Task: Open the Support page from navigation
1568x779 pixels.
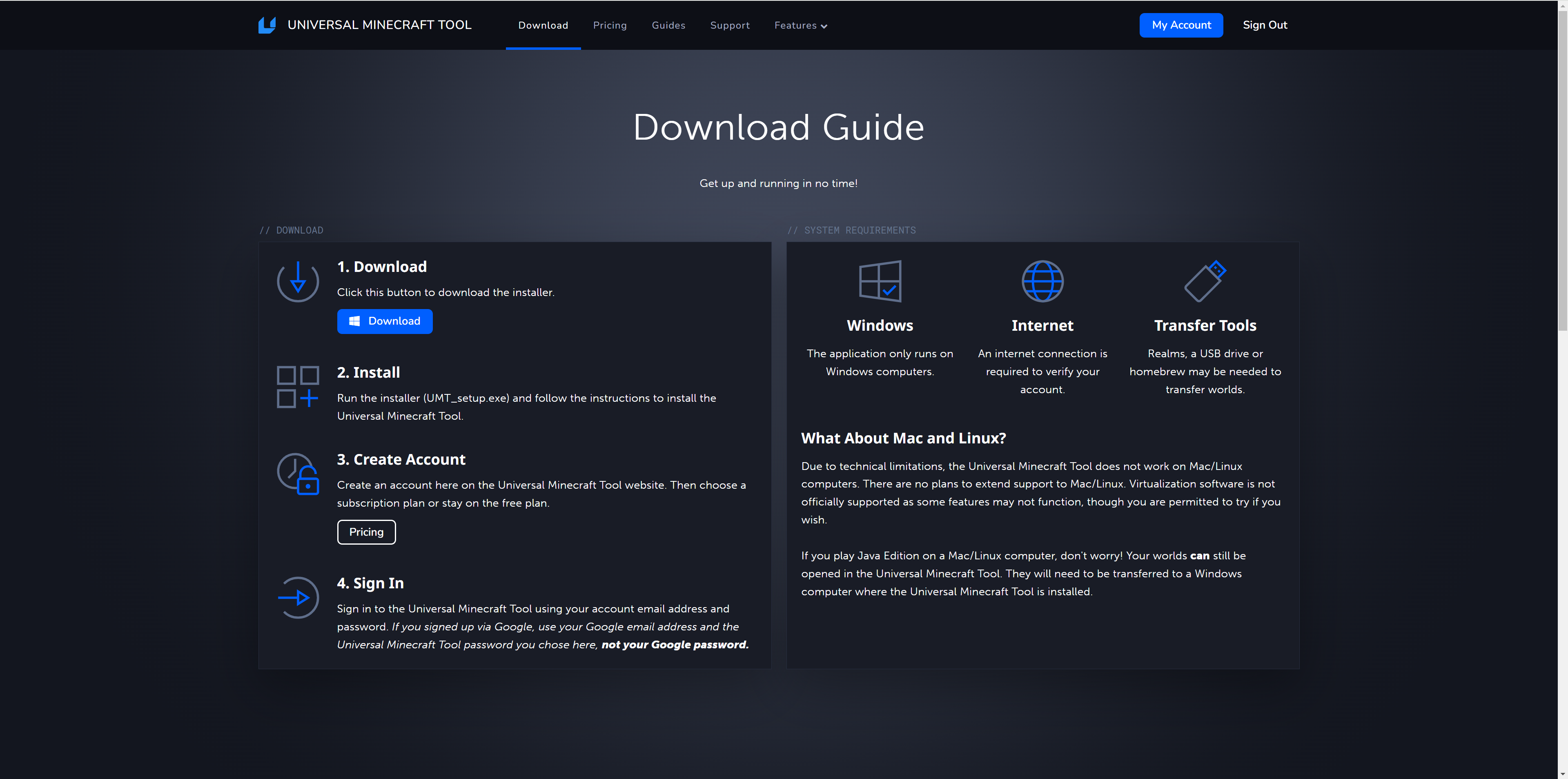Action: pyautogui.click(x=729, y=26)
